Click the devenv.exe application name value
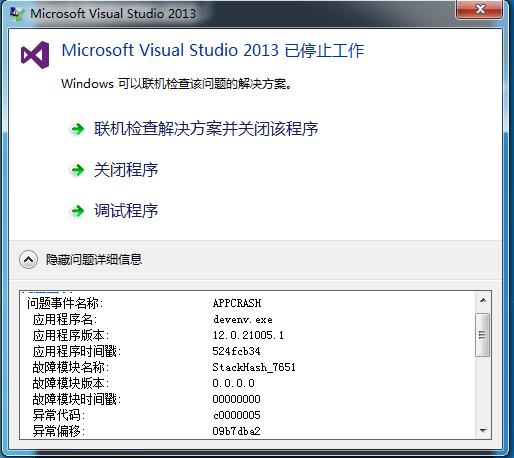 (x=243, y=319)
